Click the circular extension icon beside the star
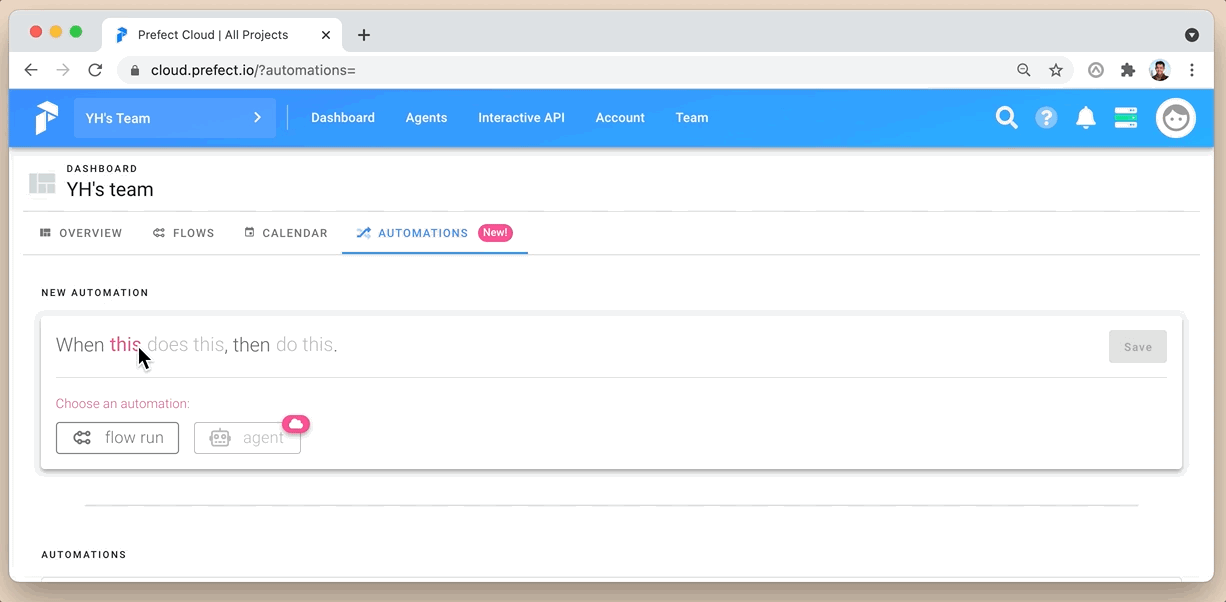The image size is (1226, 602). [x=1096, y=70]
